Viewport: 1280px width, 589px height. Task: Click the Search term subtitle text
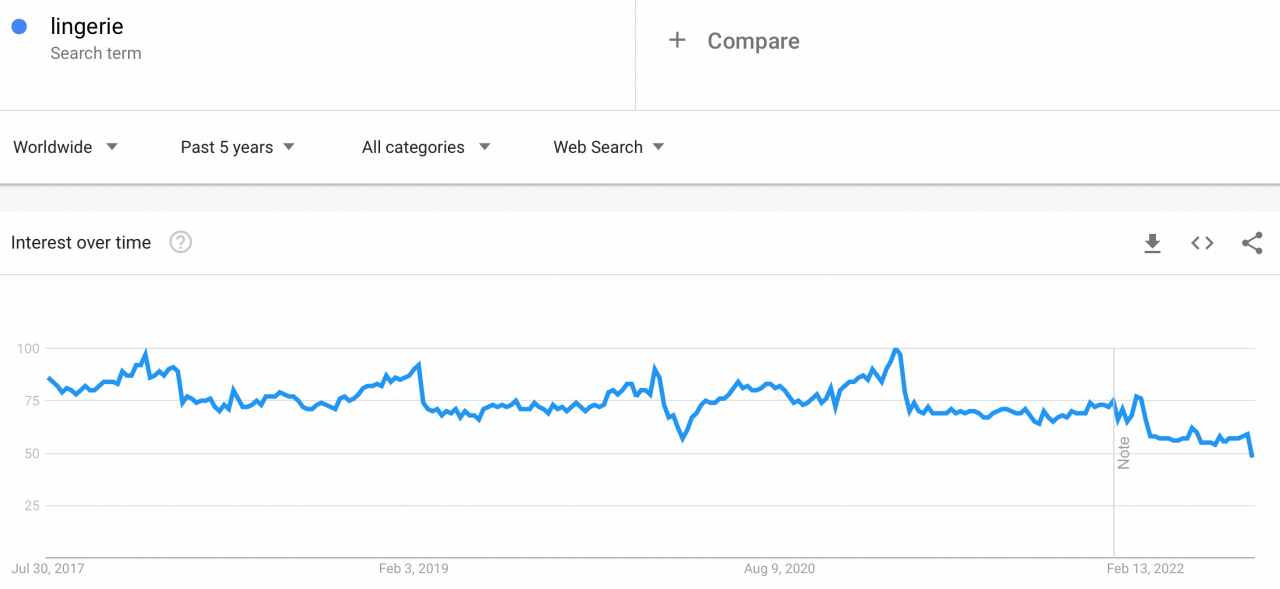point(96,54)
